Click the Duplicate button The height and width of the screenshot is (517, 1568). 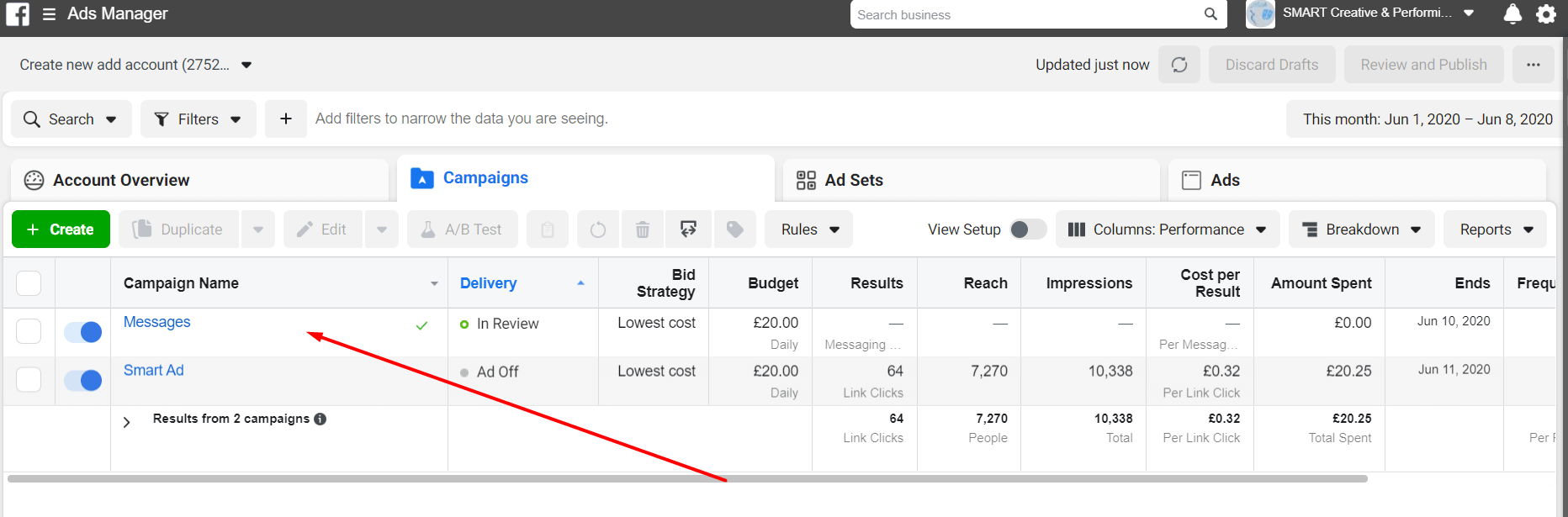[179, 229]
